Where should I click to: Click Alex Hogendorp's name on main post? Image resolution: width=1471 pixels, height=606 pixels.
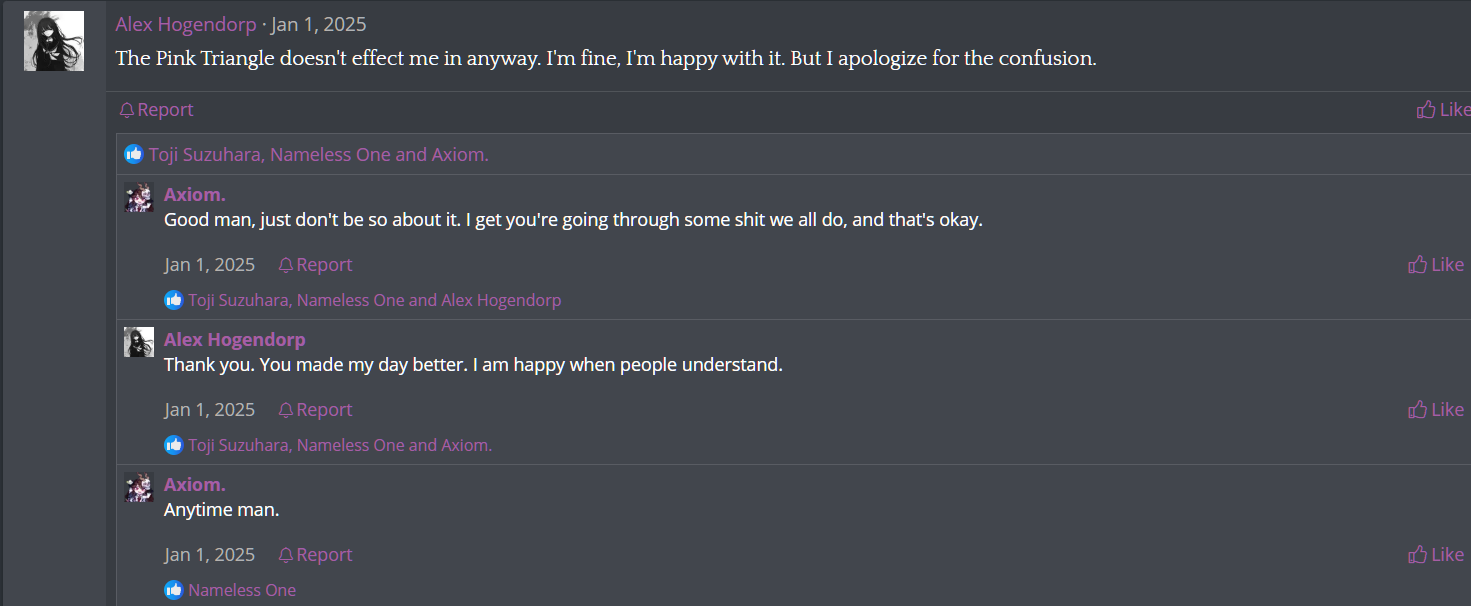pyautogui.click(x=185, y=24)
